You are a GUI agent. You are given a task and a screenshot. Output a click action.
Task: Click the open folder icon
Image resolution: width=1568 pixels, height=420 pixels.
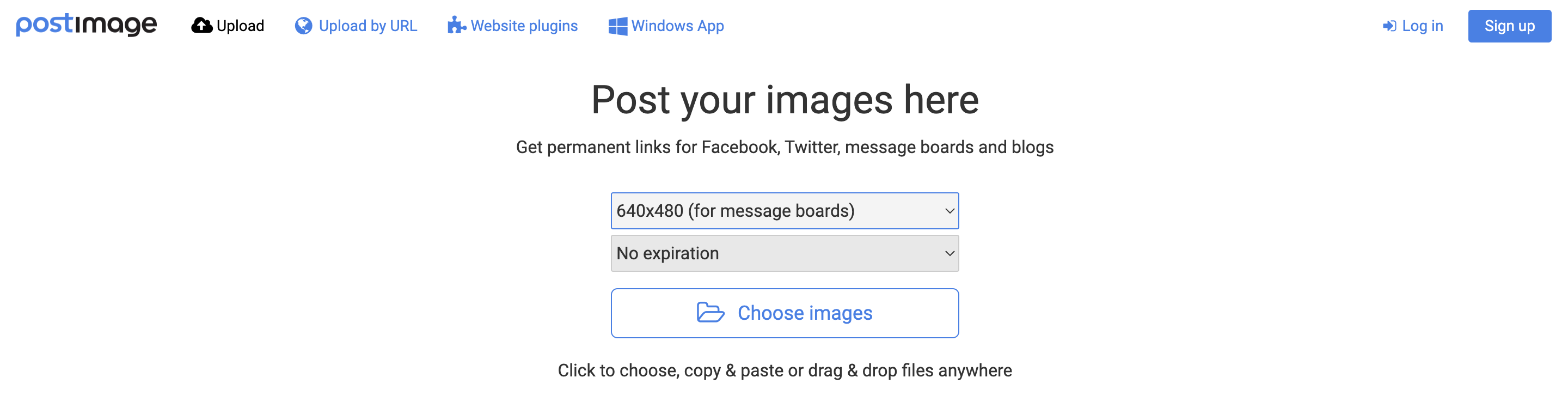(x=710, y=312)
